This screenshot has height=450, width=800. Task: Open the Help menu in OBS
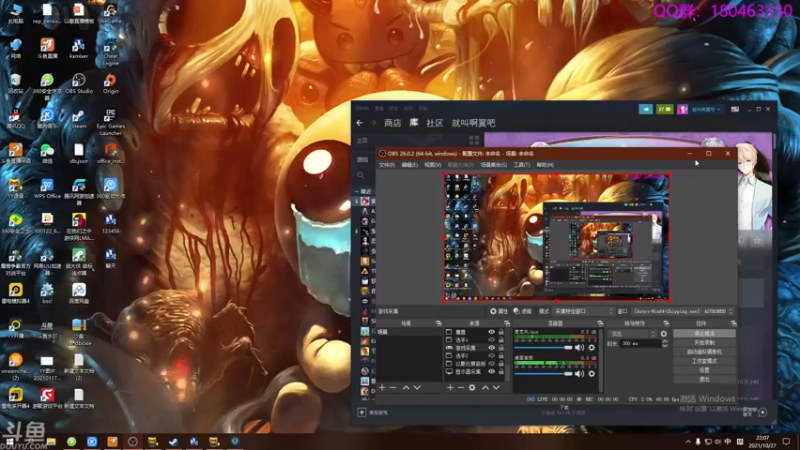545,165
